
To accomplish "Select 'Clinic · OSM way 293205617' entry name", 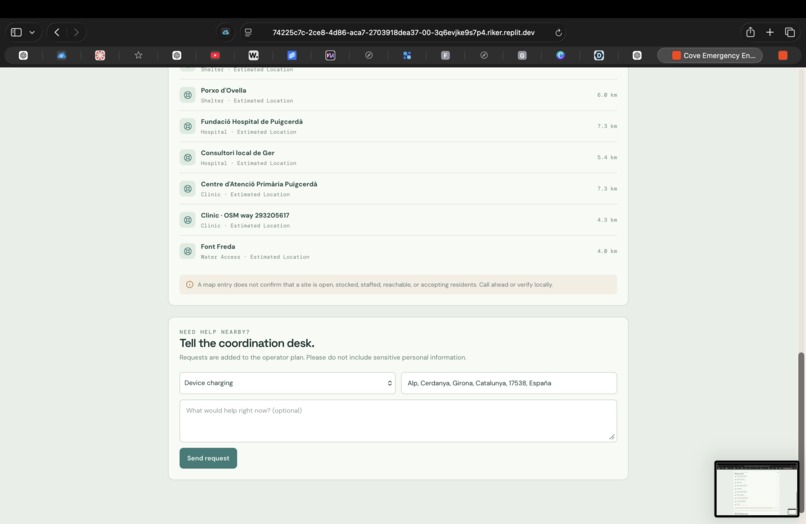I will 245,215.
